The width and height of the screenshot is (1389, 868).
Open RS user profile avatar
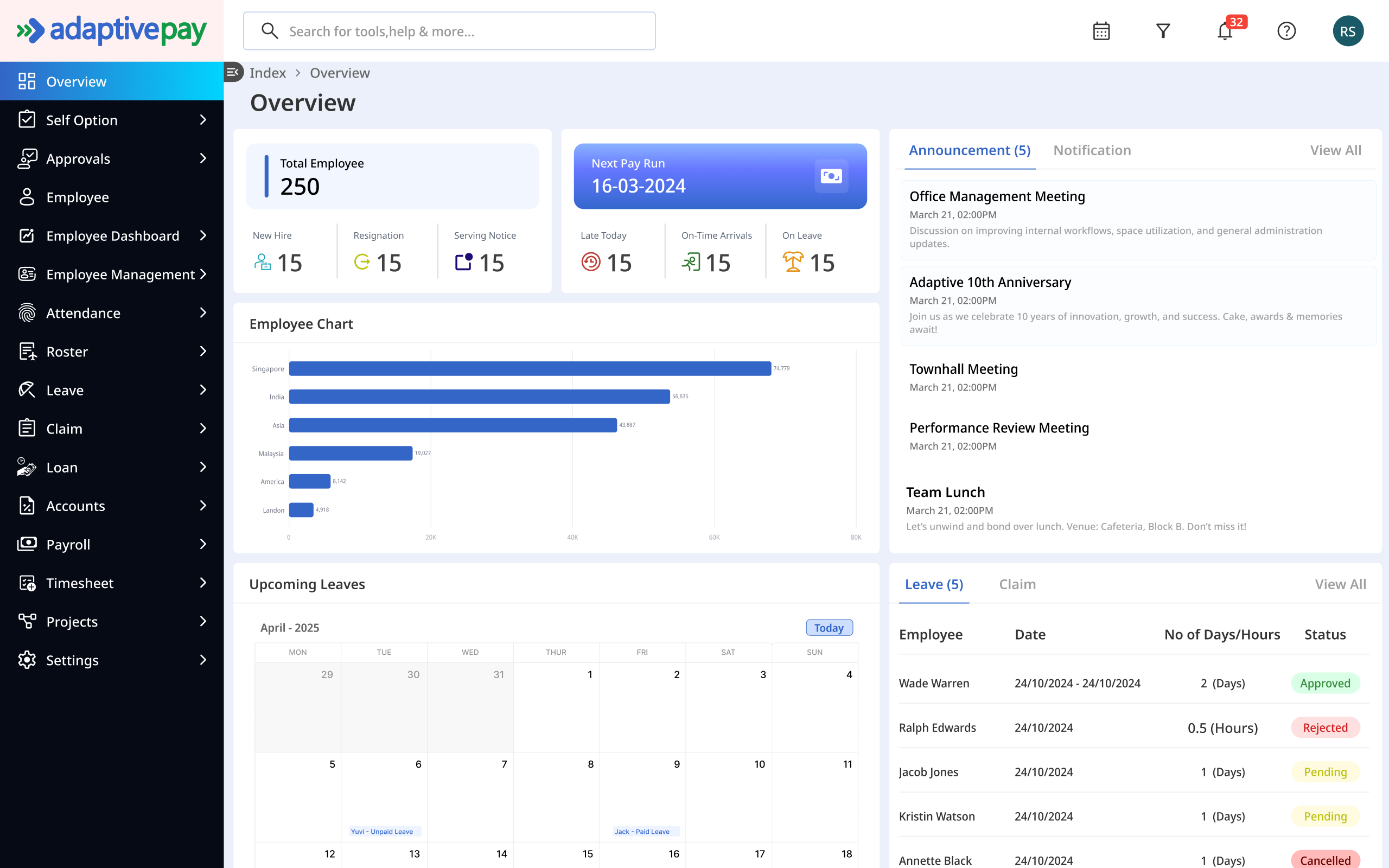pos(1348,31)
